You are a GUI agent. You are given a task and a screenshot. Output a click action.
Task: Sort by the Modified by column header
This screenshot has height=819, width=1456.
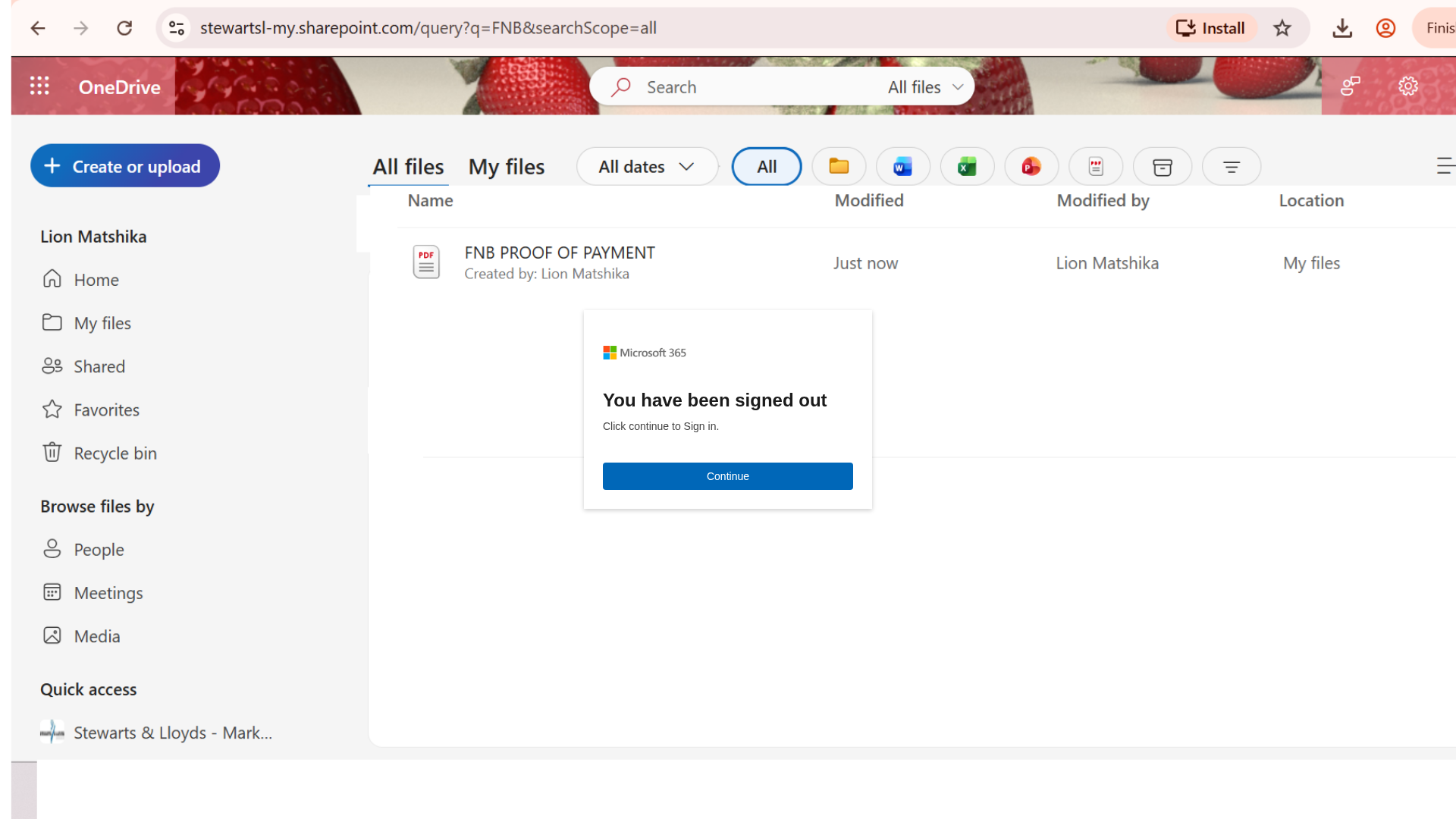point(1103,201)
